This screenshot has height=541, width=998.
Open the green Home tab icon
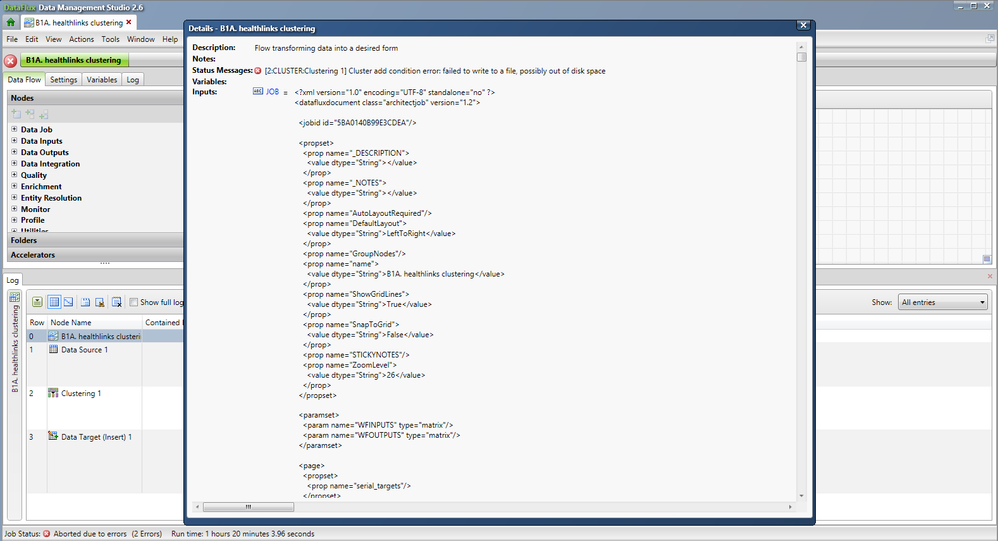pos(11,22)
